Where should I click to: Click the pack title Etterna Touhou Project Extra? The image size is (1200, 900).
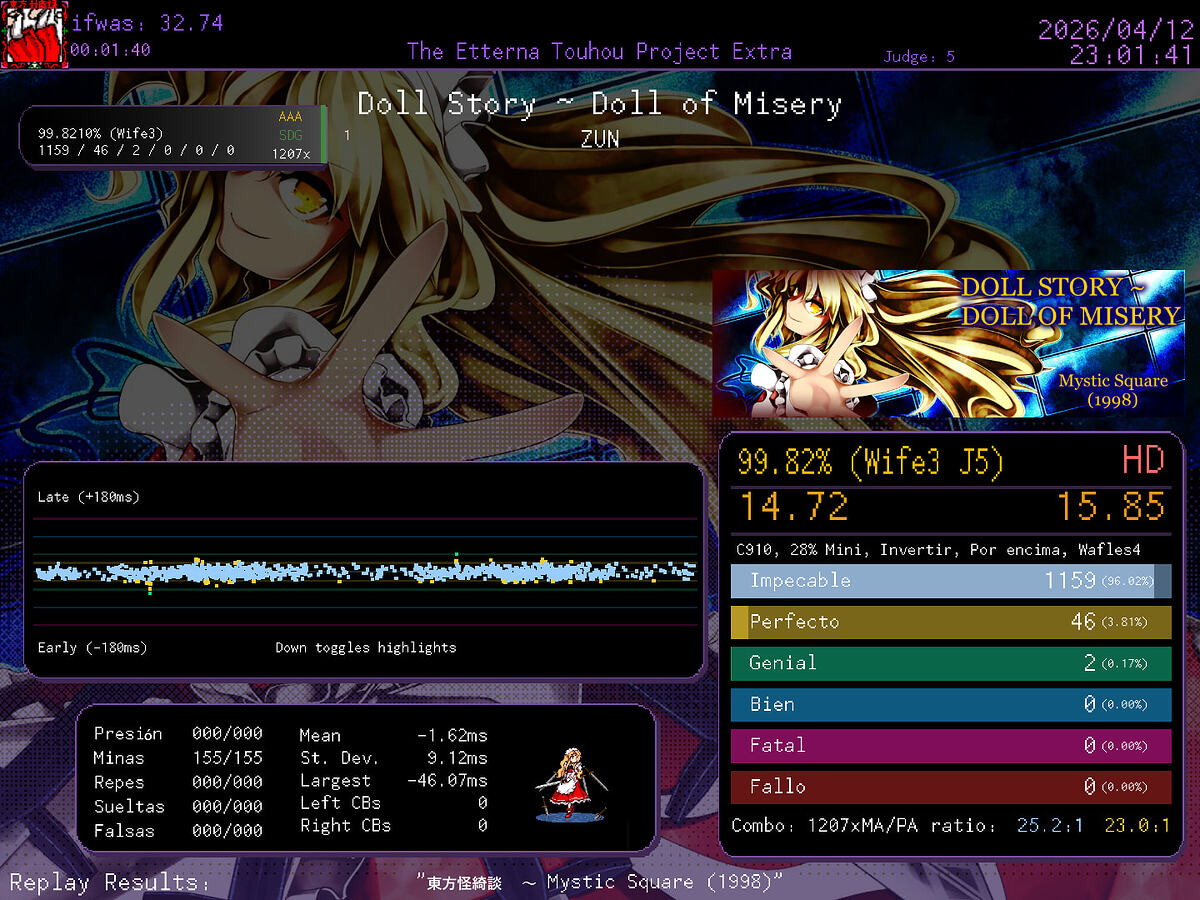pyautogui.click(x=600, y=52)
